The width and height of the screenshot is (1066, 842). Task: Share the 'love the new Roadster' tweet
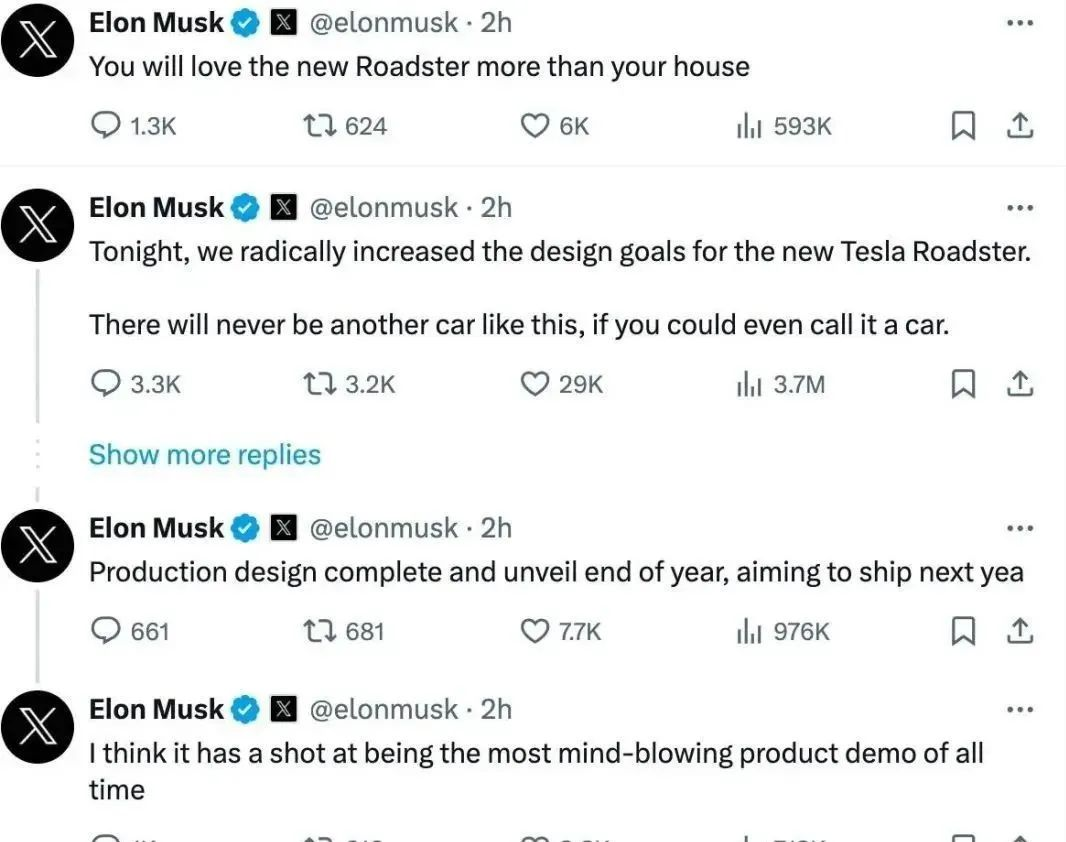1019,126
